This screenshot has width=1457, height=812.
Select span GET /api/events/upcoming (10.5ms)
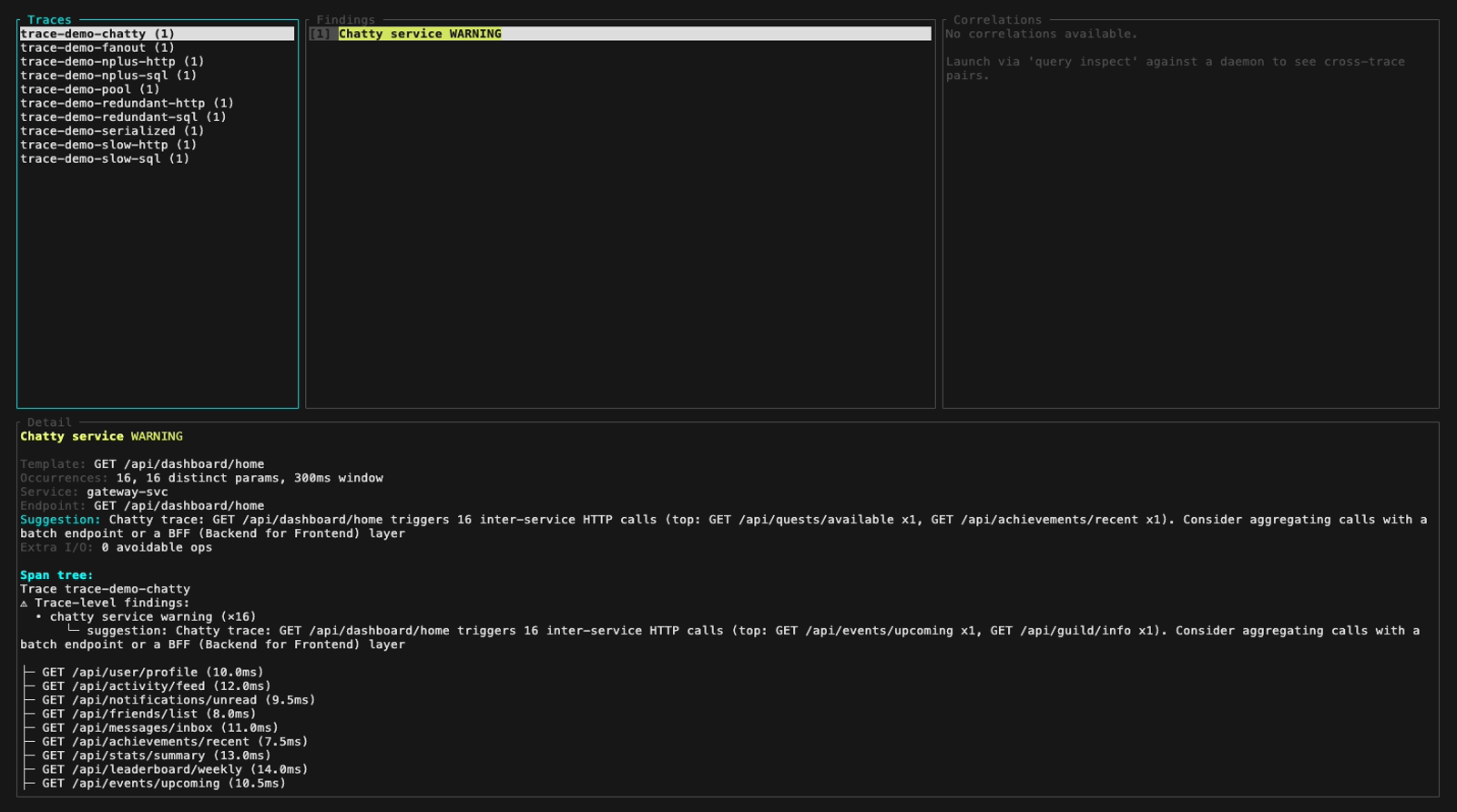tap(164, 783)
